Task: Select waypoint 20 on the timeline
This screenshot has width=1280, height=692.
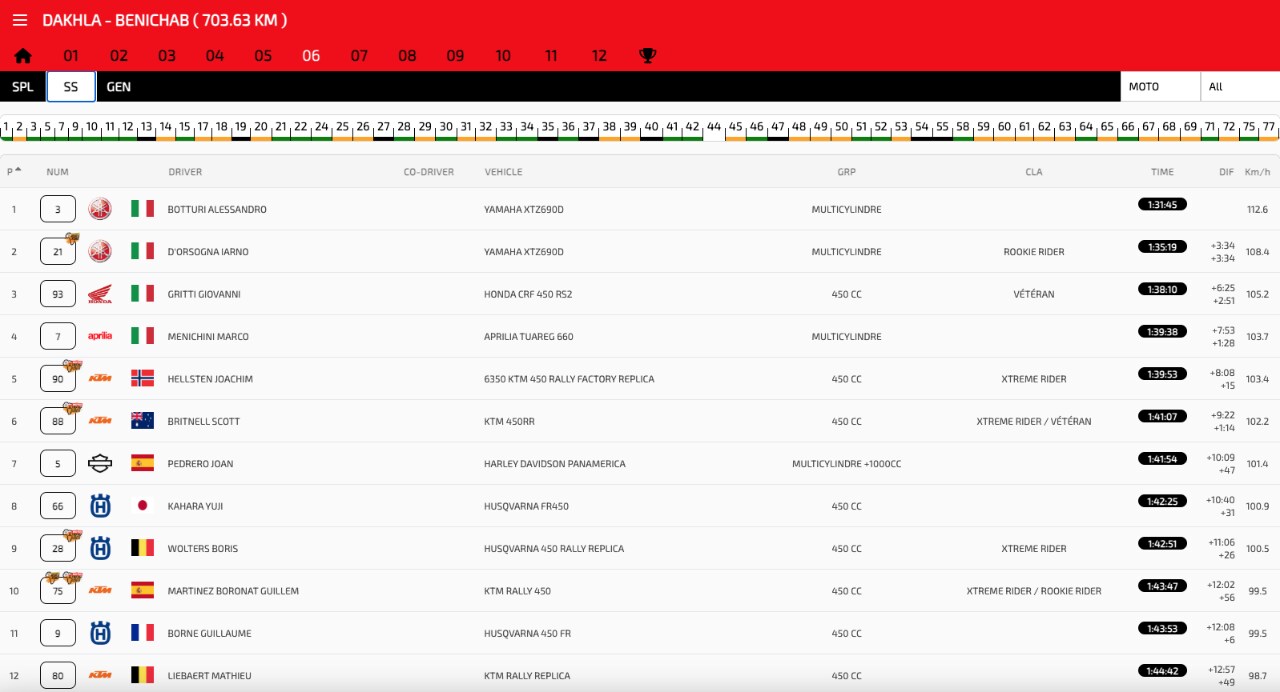Action: click(260, 128)
